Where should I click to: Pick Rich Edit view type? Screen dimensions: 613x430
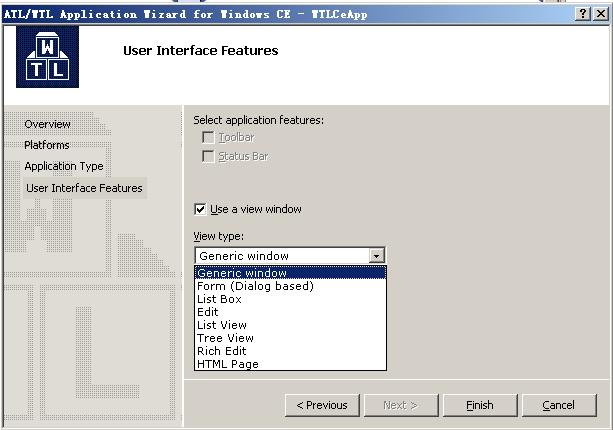290,351
